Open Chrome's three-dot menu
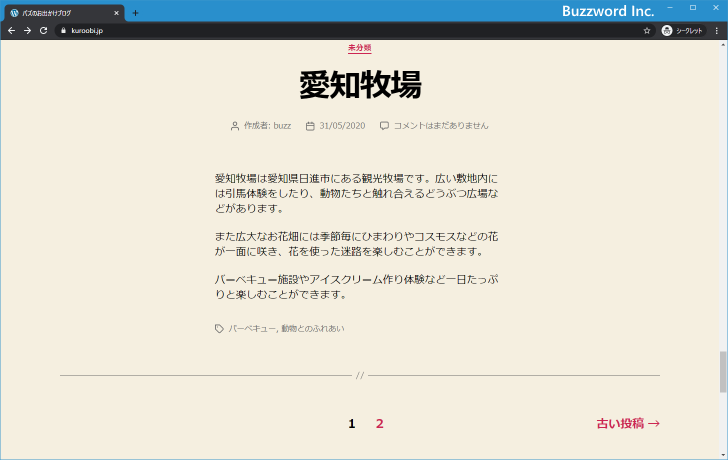 (717, 31)
